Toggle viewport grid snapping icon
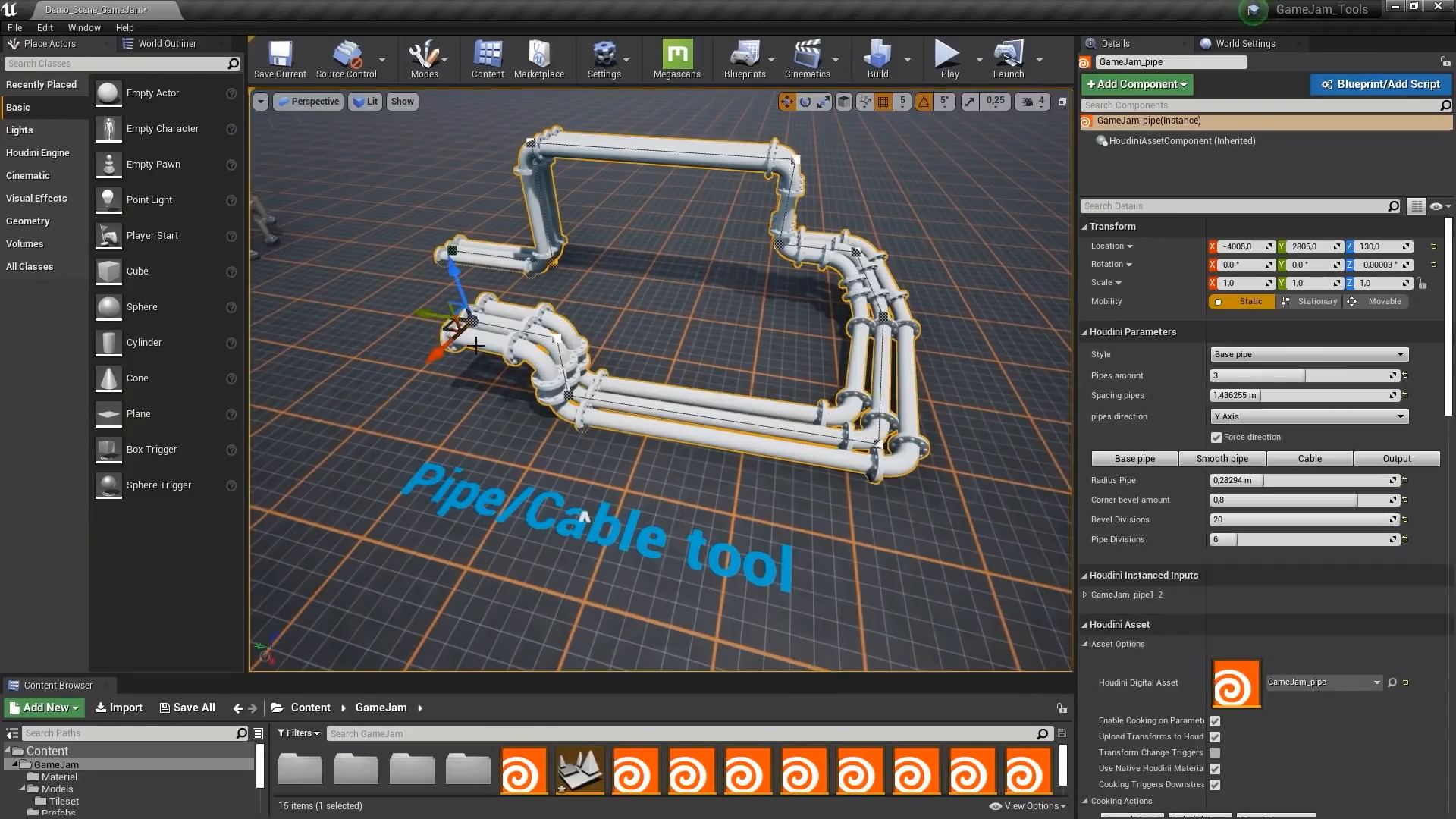This screenshot has width=1456, height=819. click(x=883, y=102)
